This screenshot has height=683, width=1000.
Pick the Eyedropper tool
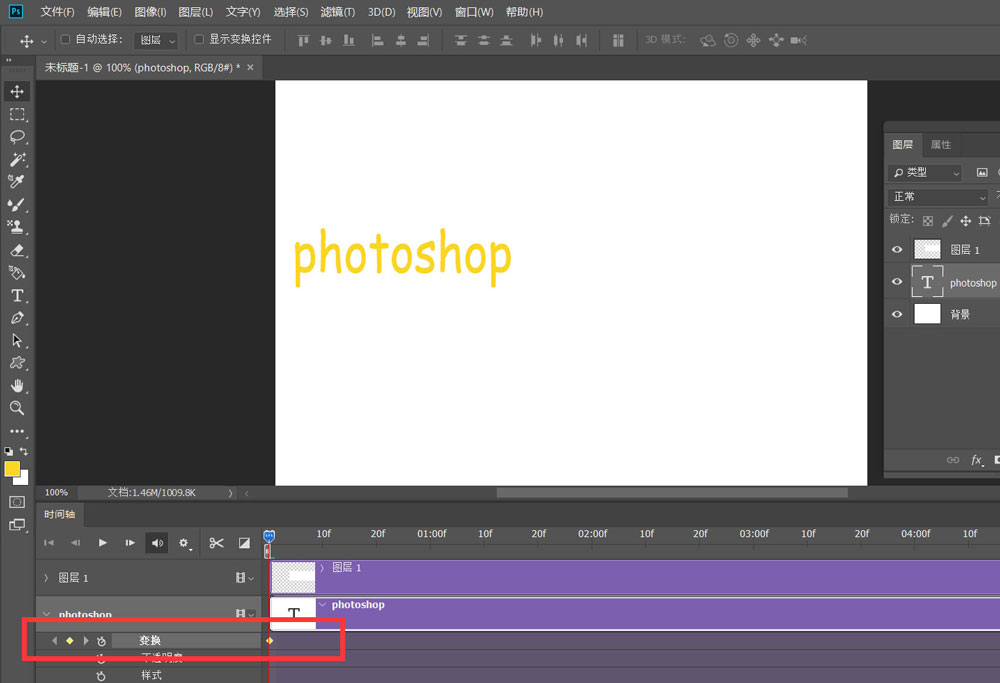point(17,182)
